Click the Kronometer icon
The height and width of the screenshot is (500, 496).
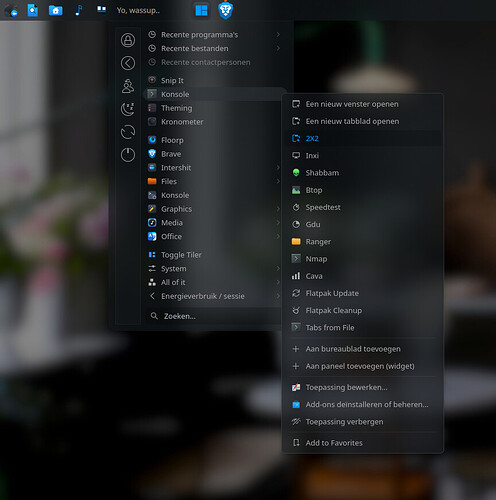(x=152, y=122)
